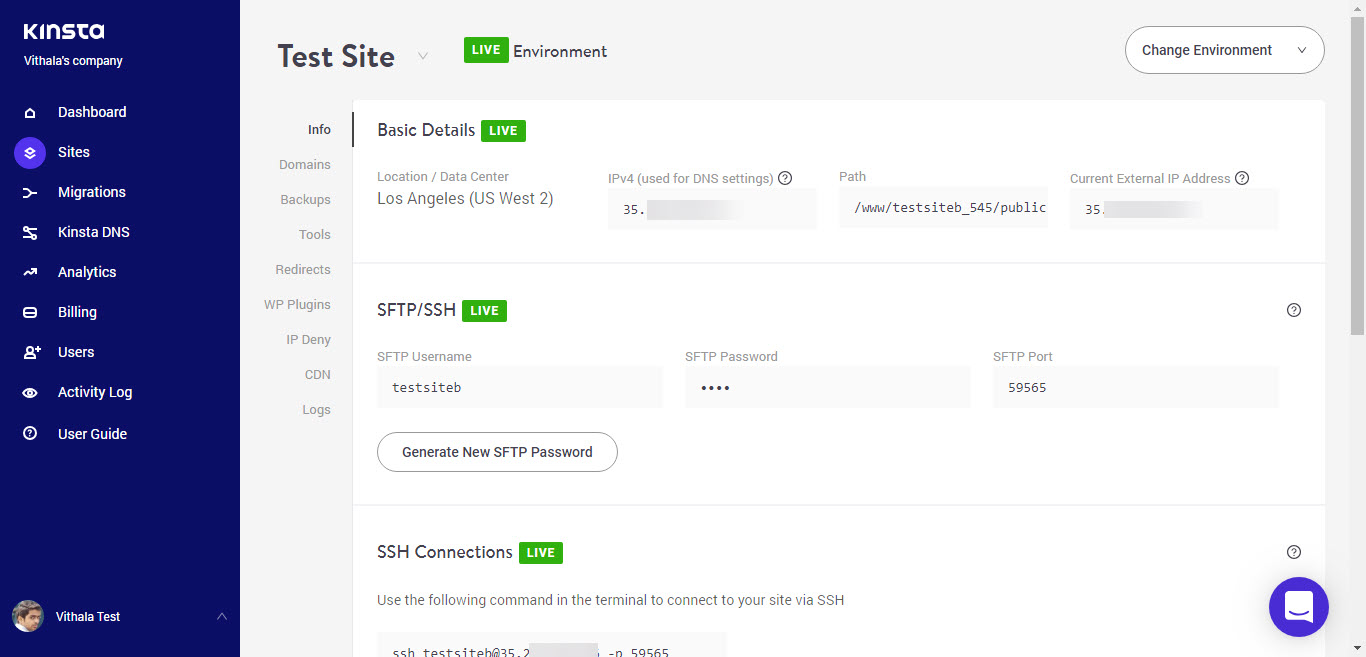Switch to the IP Deny tab
The image size is (1366, 657).
coord(309,340)
